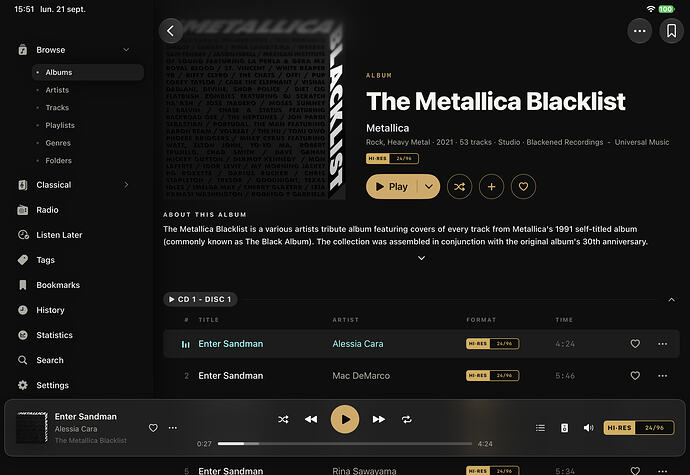
Task: Open Listen Later
Action: [59, 235]
